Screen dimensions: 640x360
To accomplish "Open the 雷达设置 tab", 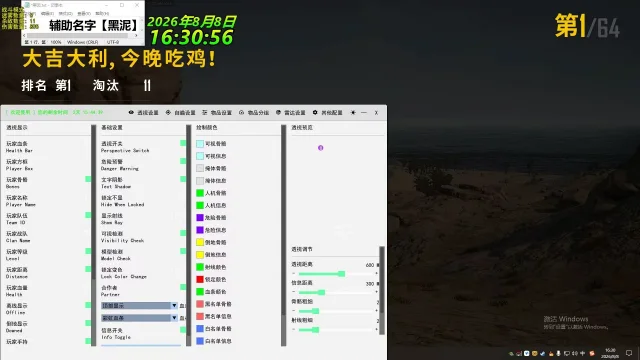I will click(x=290, y=113).
